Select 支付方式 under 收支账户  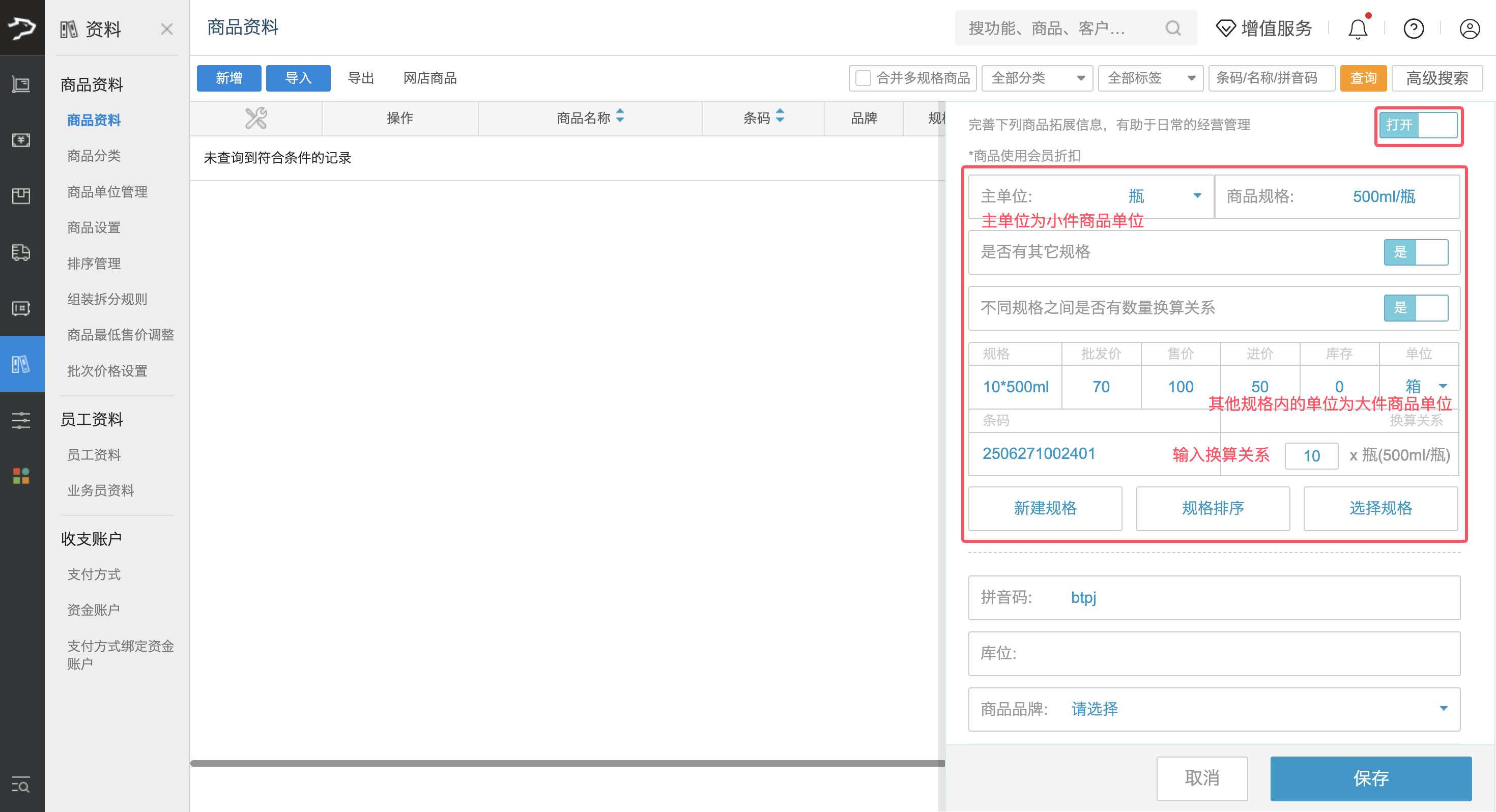(94, 574)
